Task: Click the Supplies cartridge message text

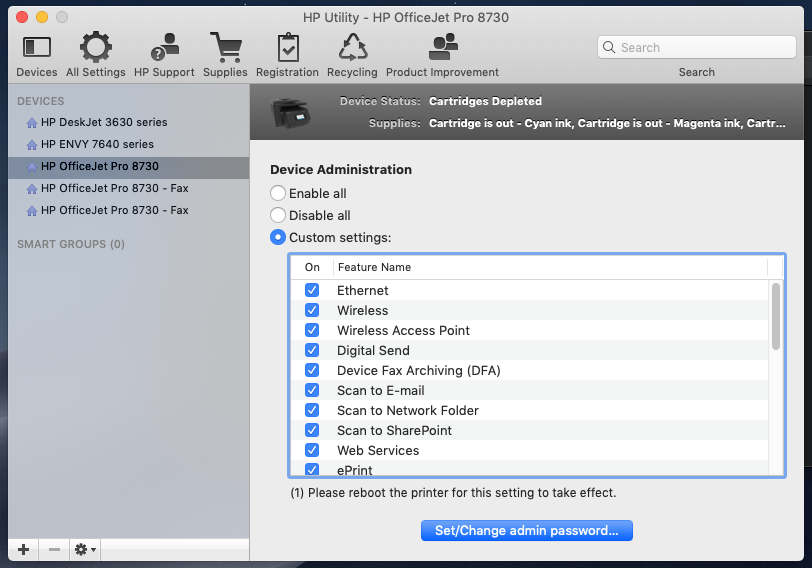Action: (607, 123)
